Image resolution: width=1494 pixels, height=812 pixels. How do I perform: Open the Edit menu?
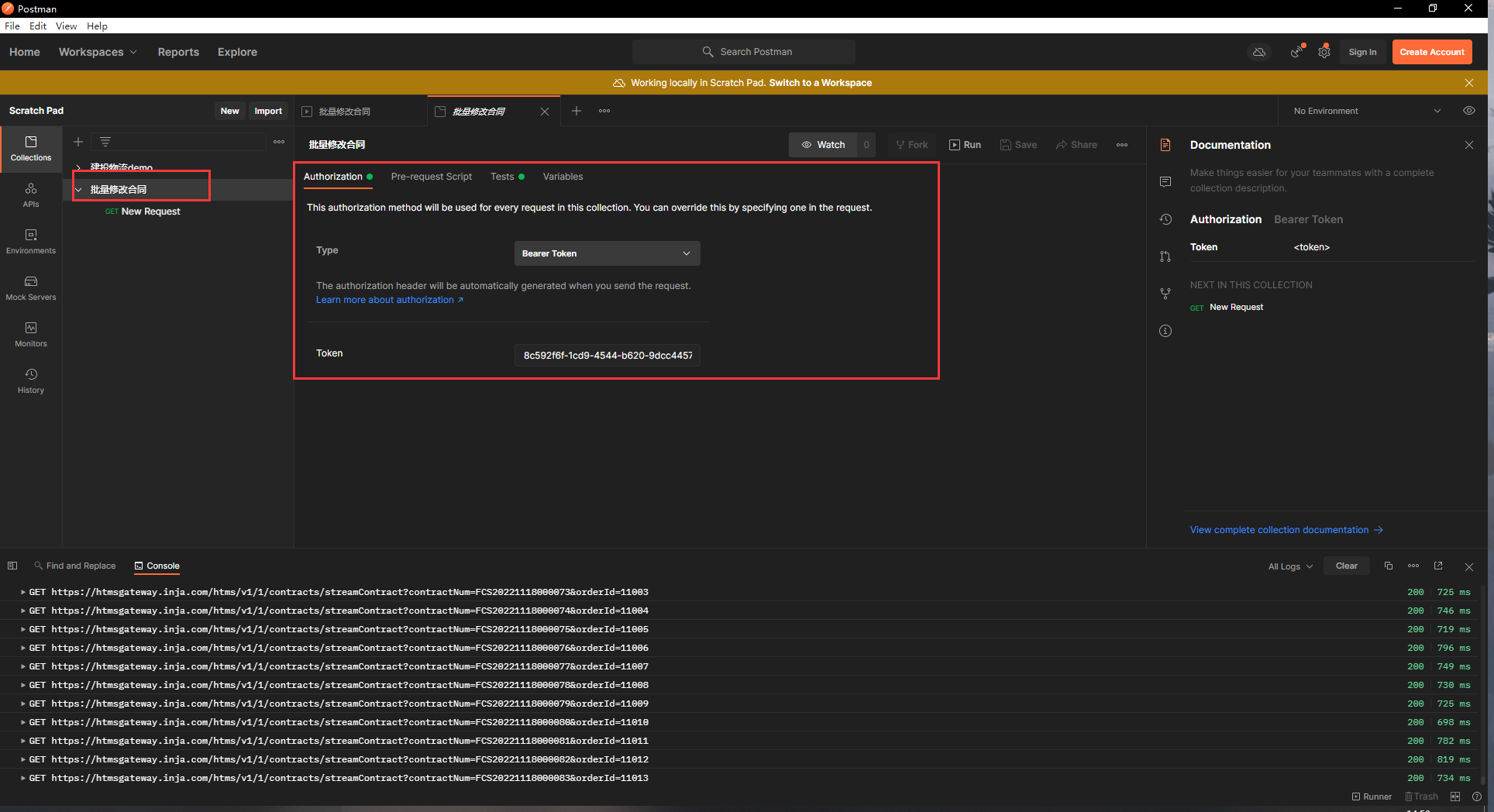point(38,26)
